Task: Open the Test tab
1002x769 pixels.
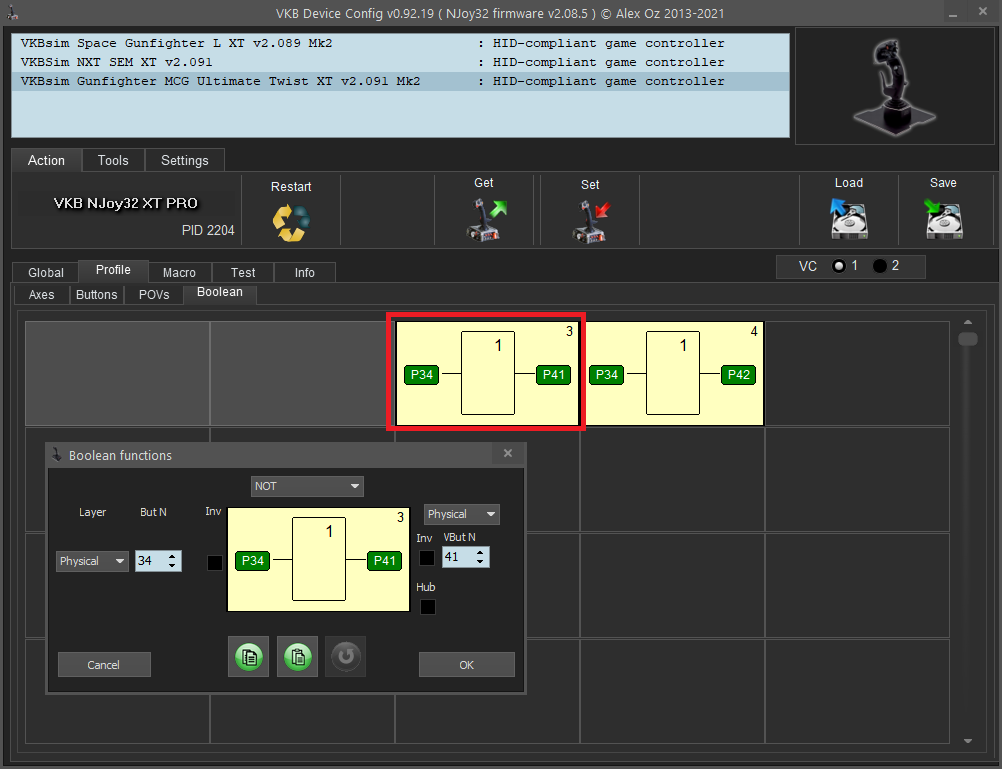Action: point(243,272)
